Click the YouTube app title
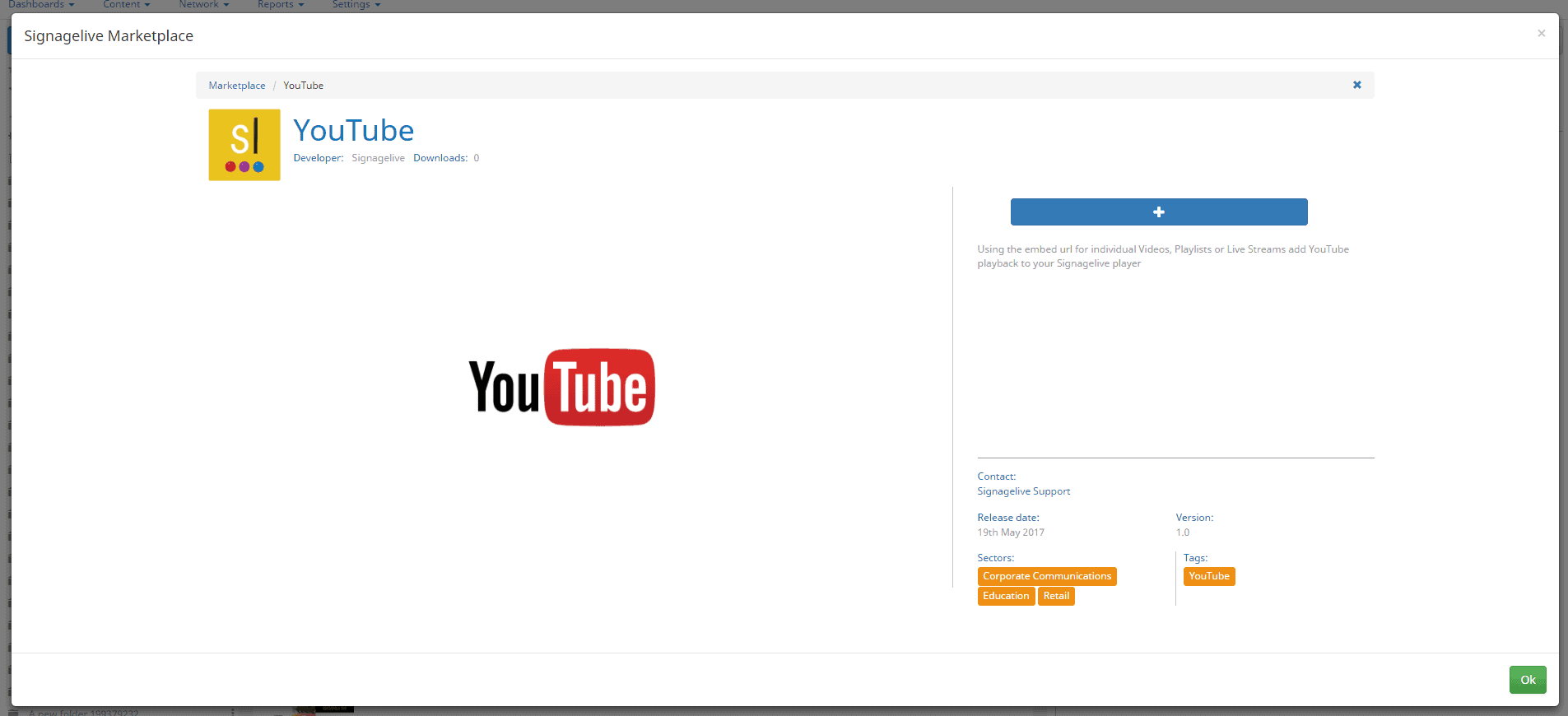Image resolution: width=1568 pixels, height=716 pixels. (354, 130)
